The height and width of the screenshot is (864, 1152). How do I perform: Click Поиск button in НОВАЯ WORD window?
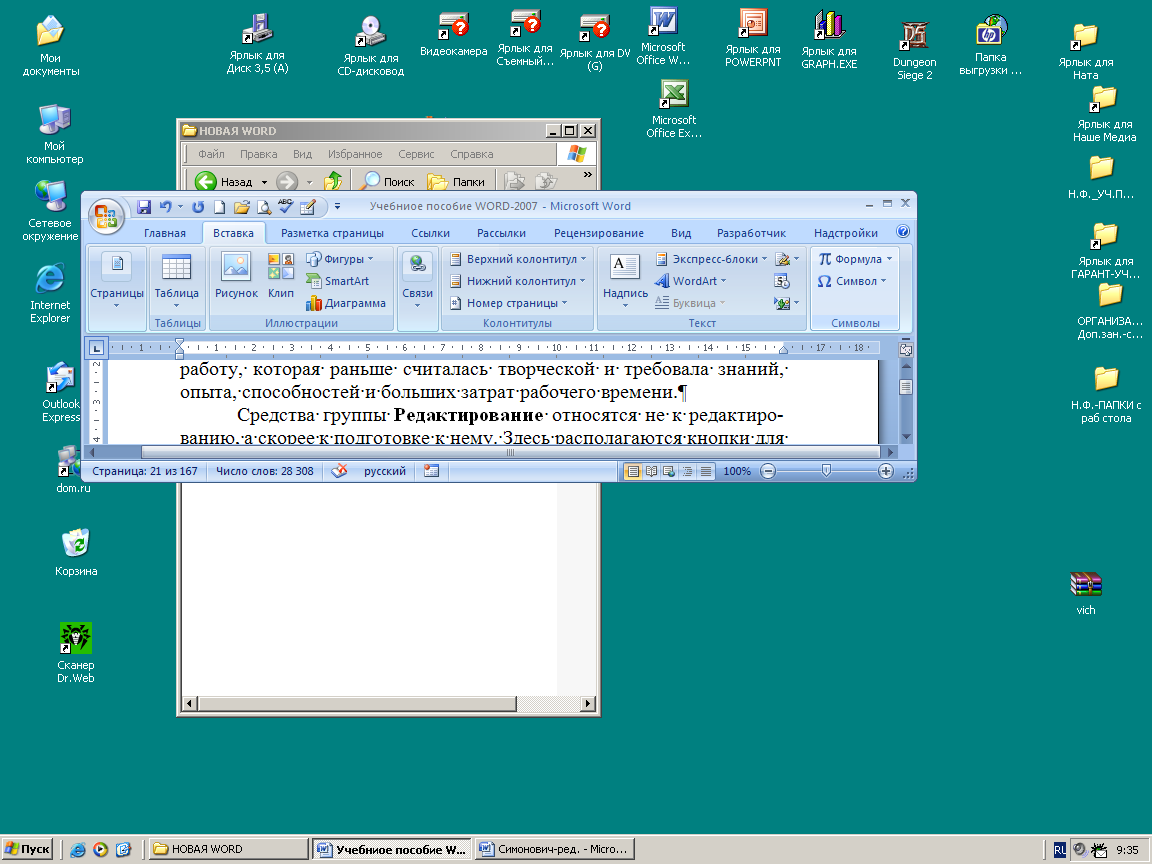[x=389, y=181]
